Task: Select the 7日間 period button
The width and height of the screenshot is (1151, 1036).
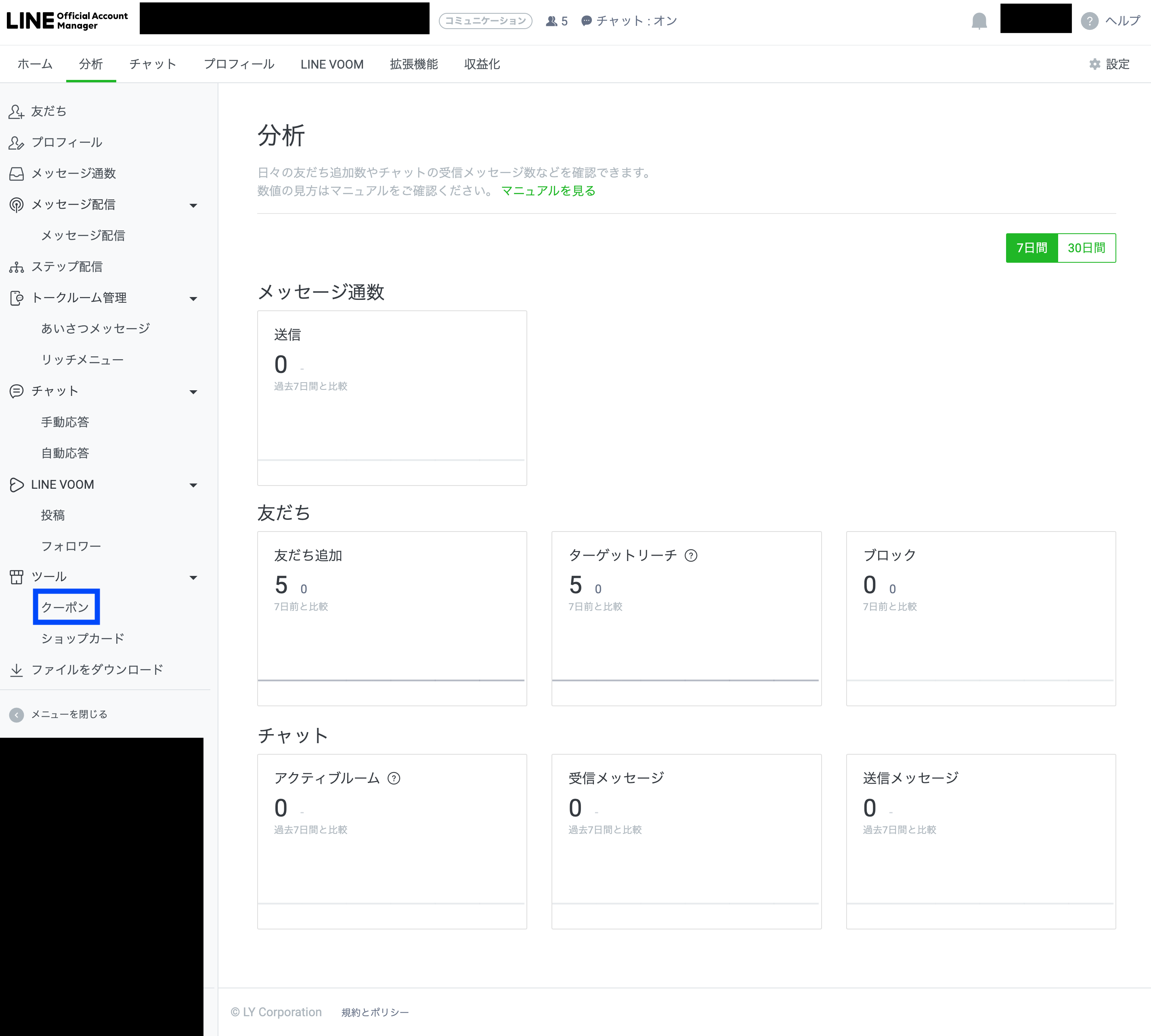Action: coord(1031,248)
